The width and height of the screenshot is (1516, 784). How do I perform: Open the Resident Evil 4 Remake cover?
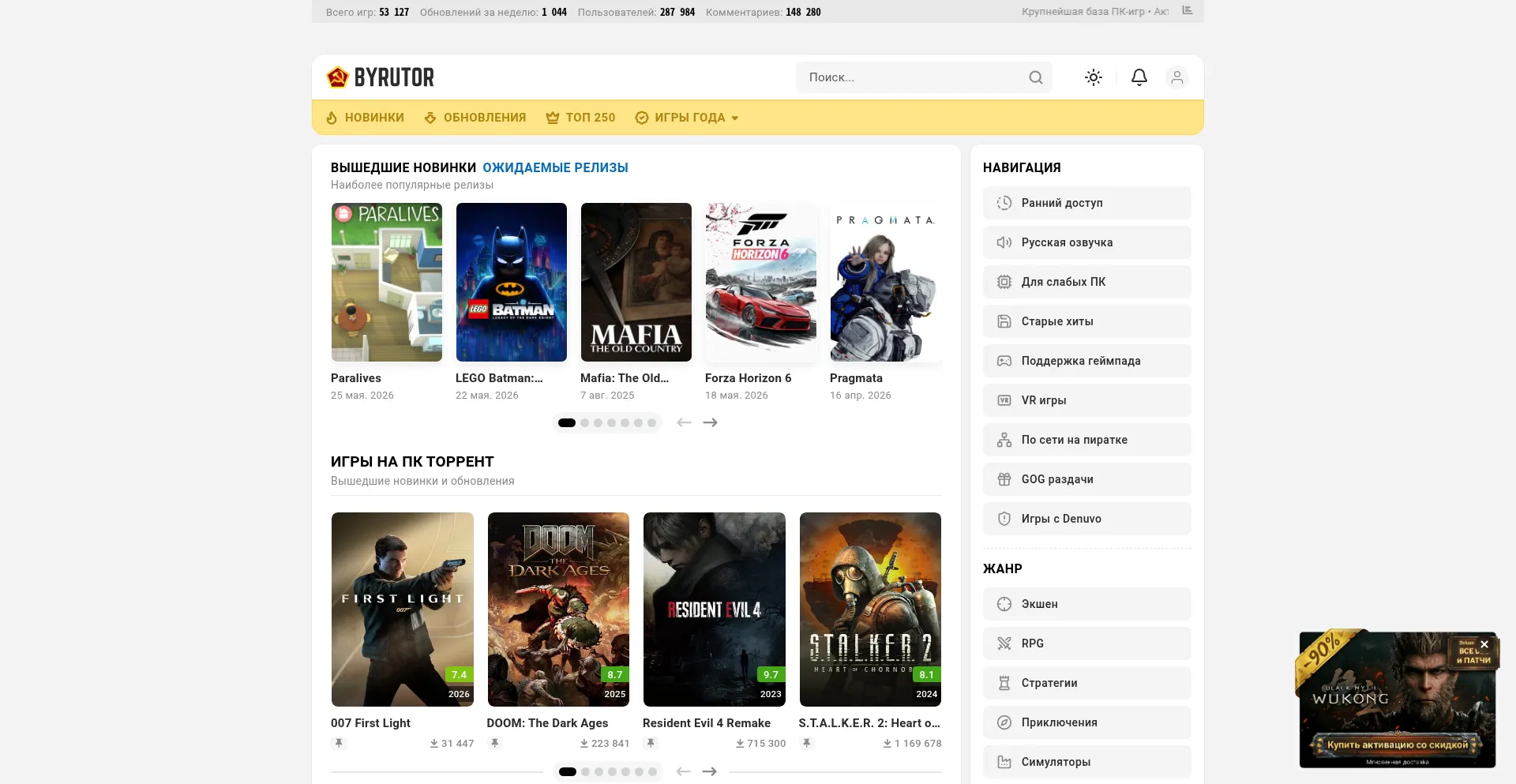[x=715, y=610]
